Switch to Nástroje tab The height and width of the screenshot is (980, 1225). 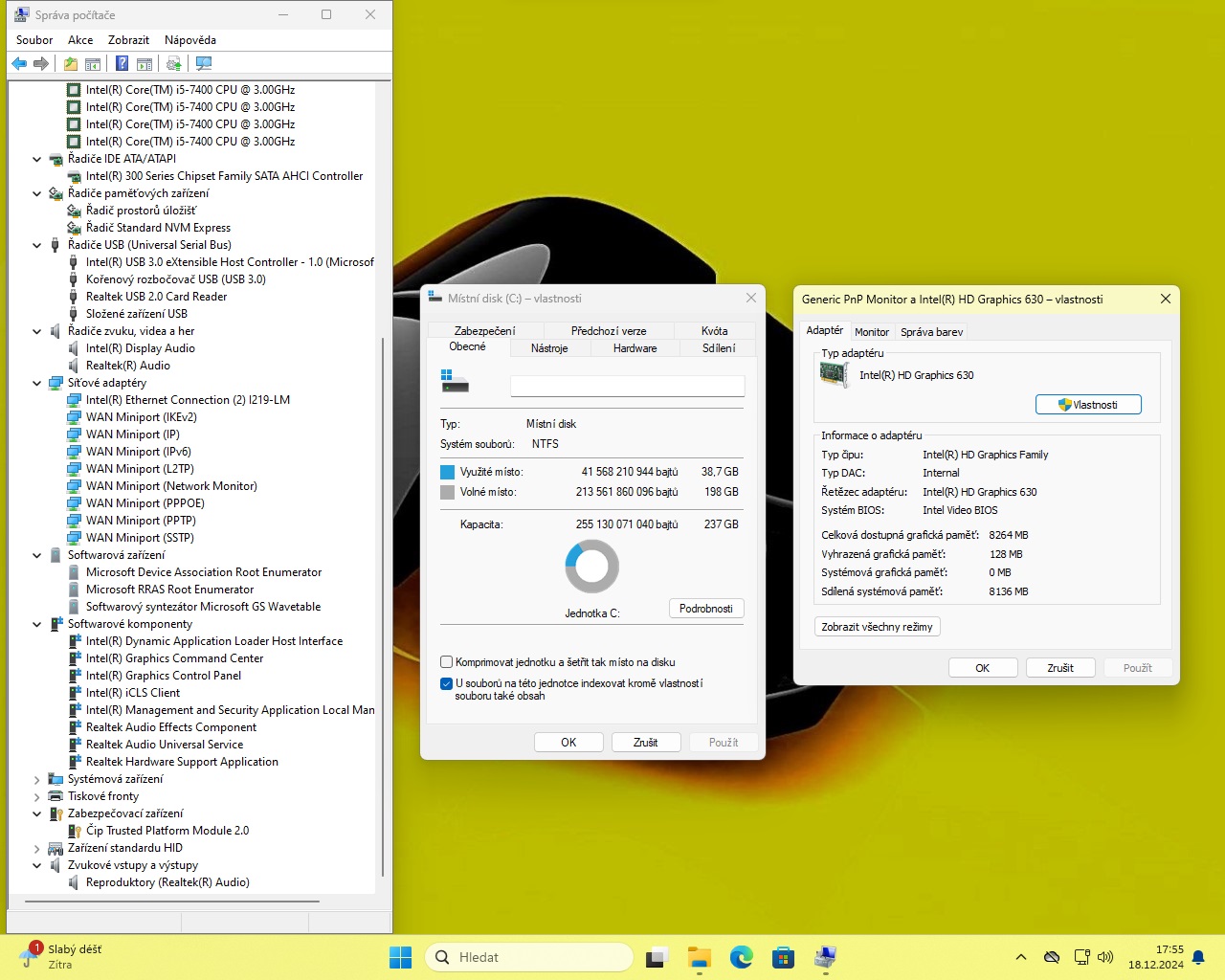coord(549,348)
